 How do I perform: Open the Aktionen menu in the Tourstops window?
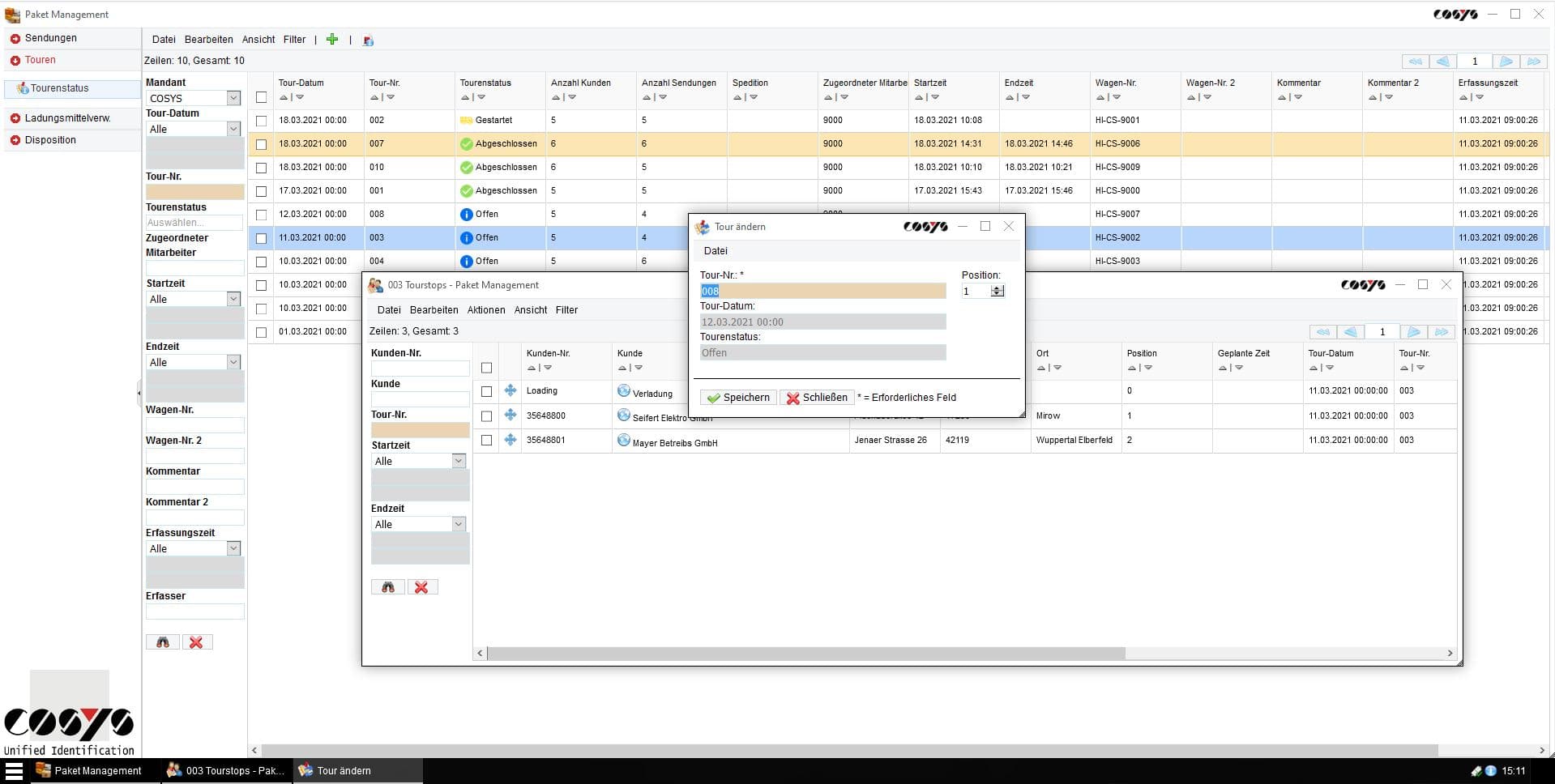pyautogui.click(x=486, y=309)
